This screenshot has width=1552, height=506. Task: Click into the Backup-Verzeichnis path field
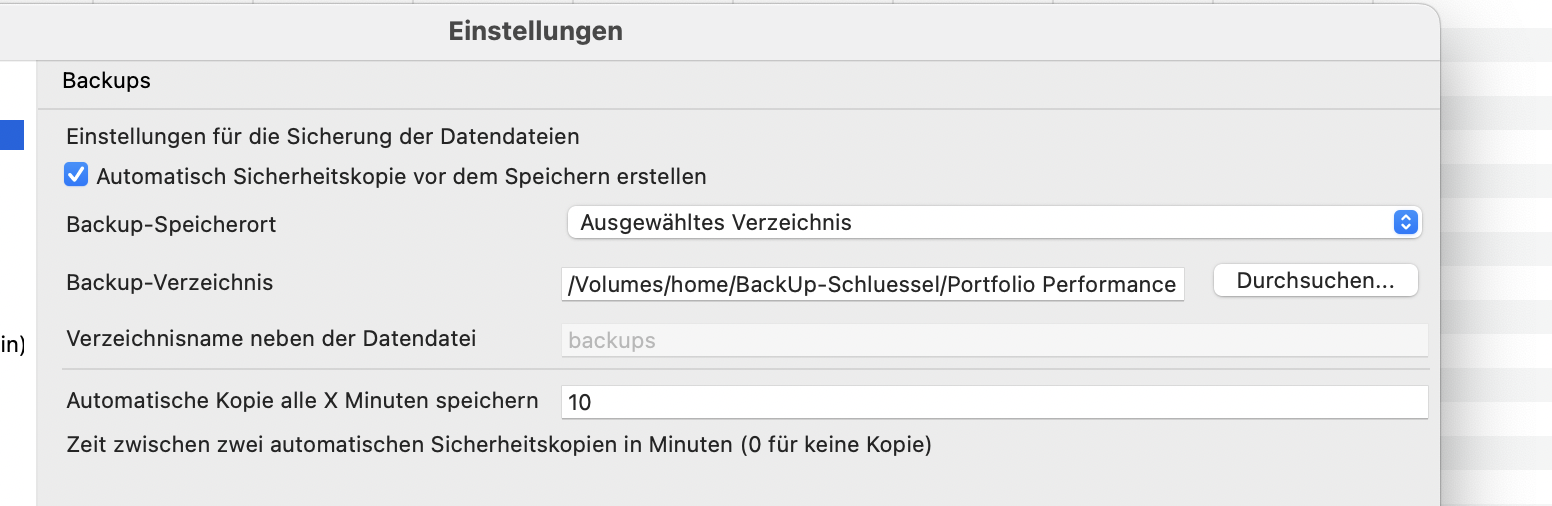[872, 285]
